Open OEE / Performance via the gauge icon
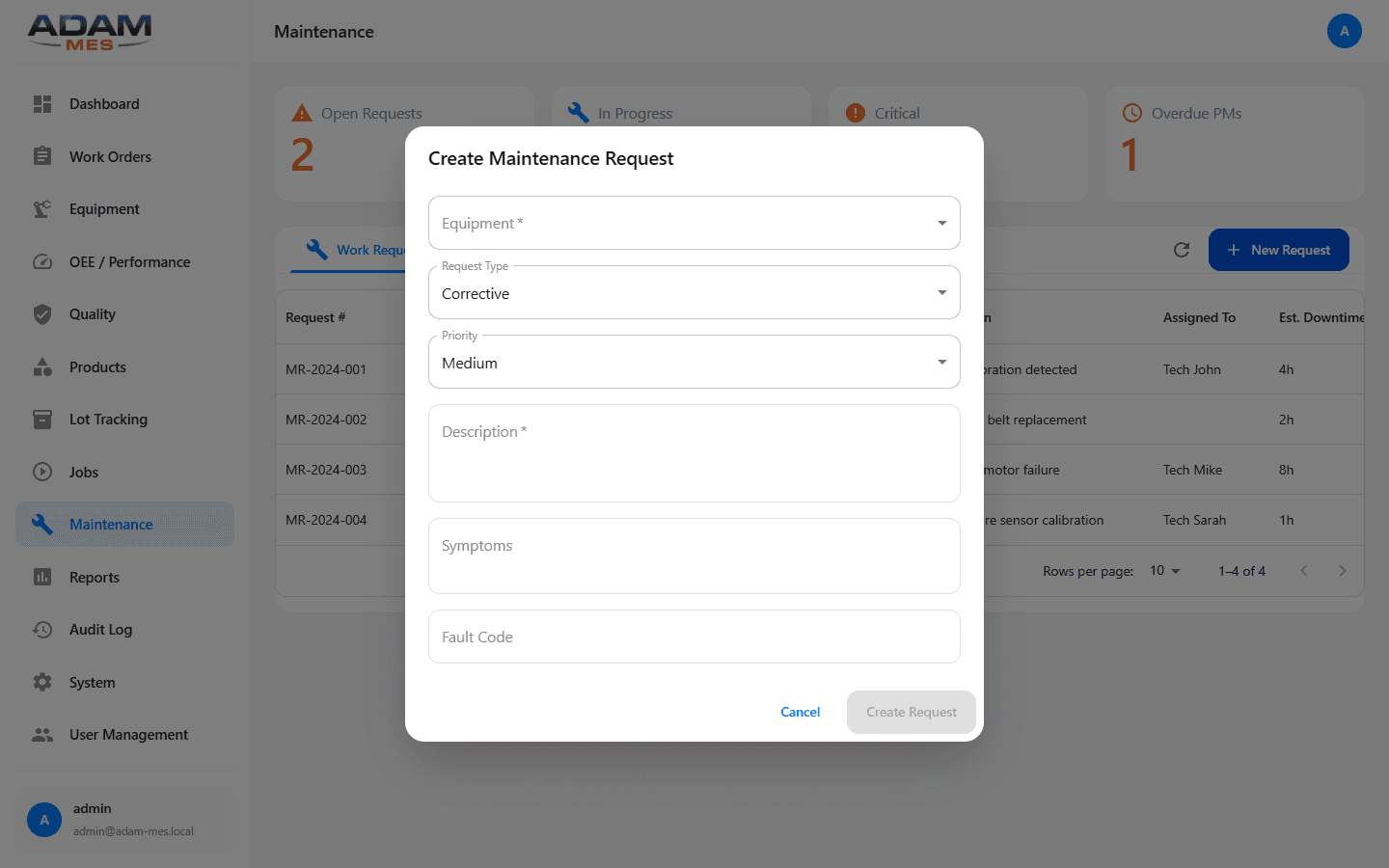Viewport: 1389px width, 868px height. pos(42,261)
